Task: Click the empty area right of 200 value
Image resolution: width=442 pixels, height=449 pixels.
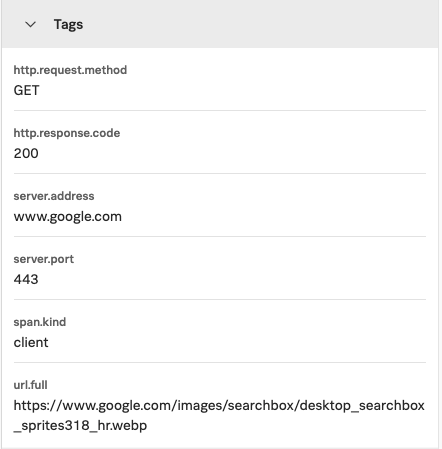Action: [x=233, y=153]
